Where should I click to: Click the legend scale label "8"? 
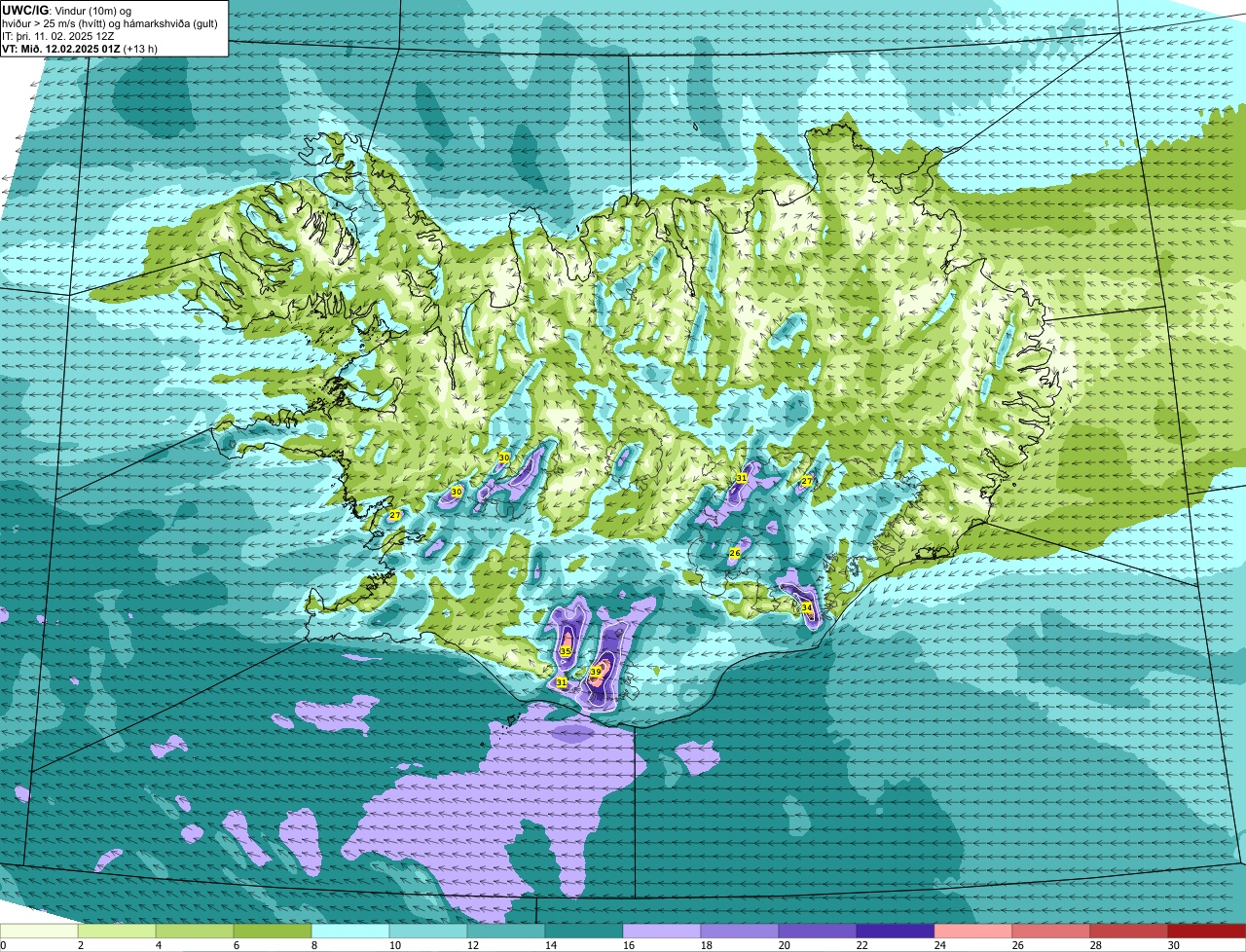tap(314, 945)
